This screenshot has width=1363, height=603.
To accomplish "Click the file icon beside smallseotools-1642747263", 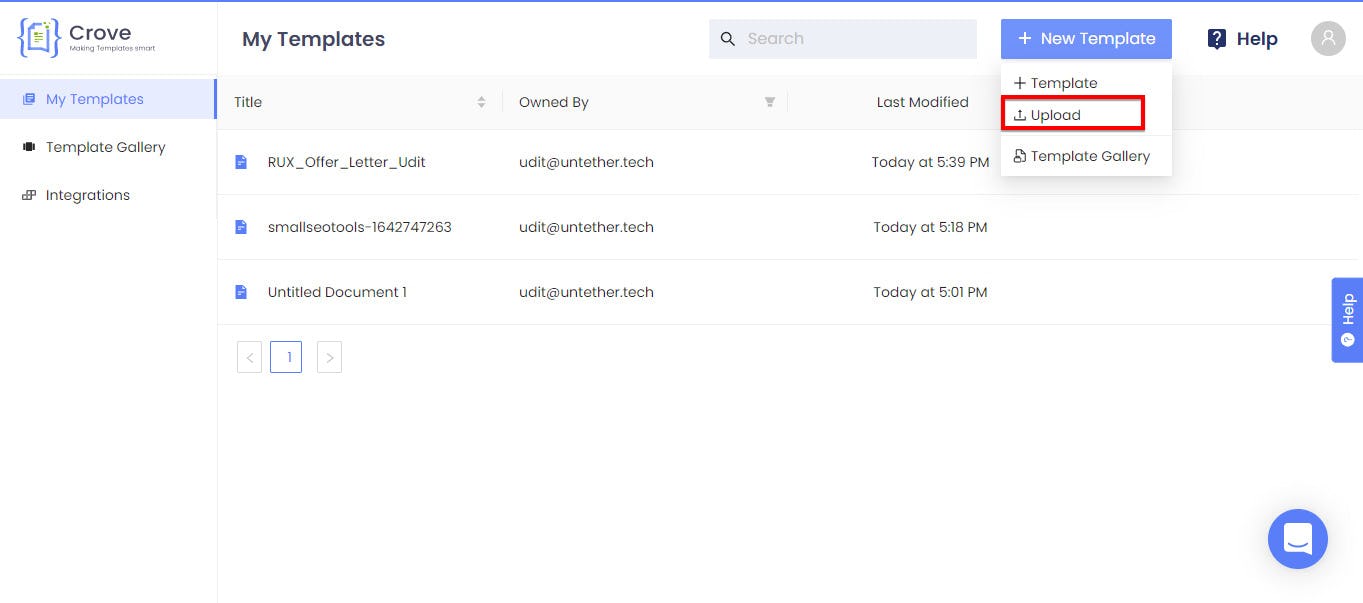I will (241, 227).
